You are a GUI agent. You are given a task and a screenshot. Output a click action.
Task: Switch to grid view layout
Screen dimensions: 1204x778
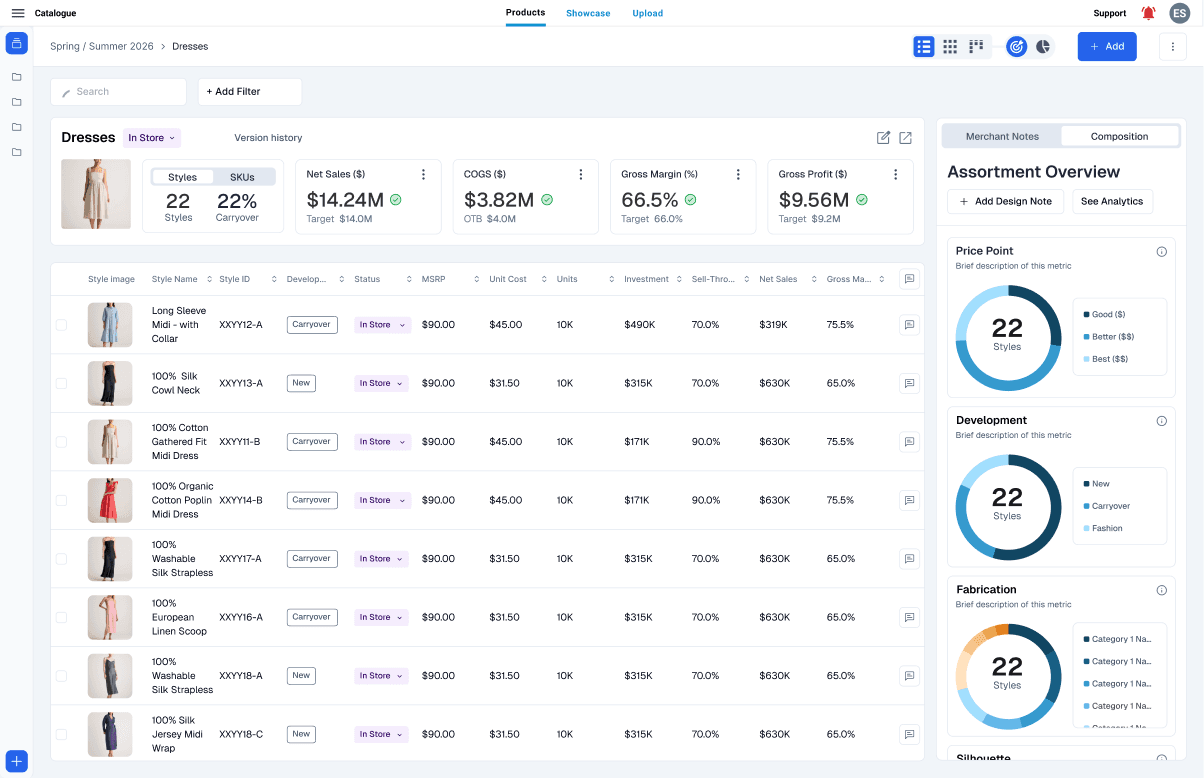[949, 46]
